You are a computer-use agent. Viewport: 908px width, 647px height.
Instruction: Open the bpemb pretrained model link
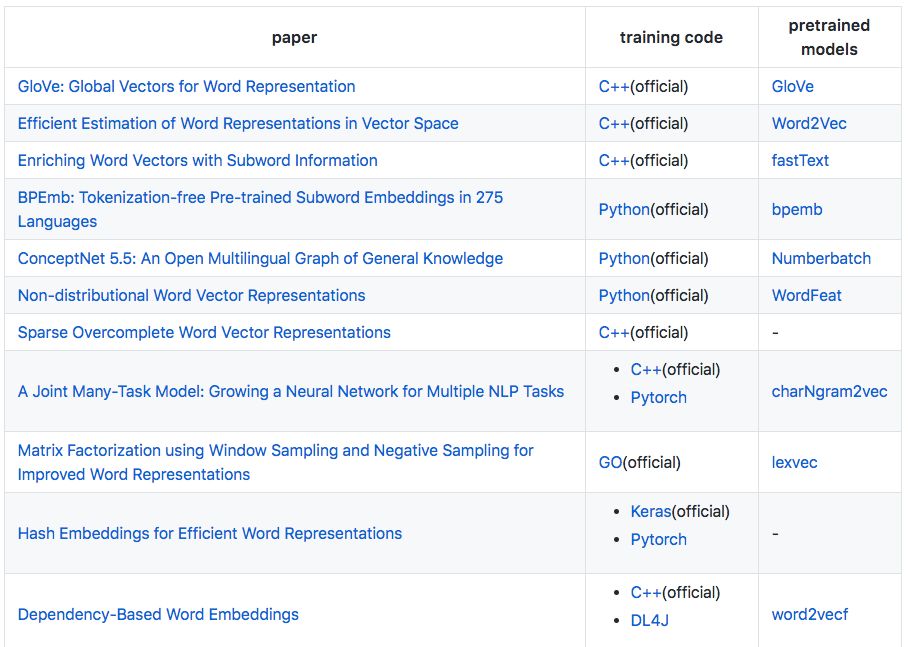tap(797, 209)
